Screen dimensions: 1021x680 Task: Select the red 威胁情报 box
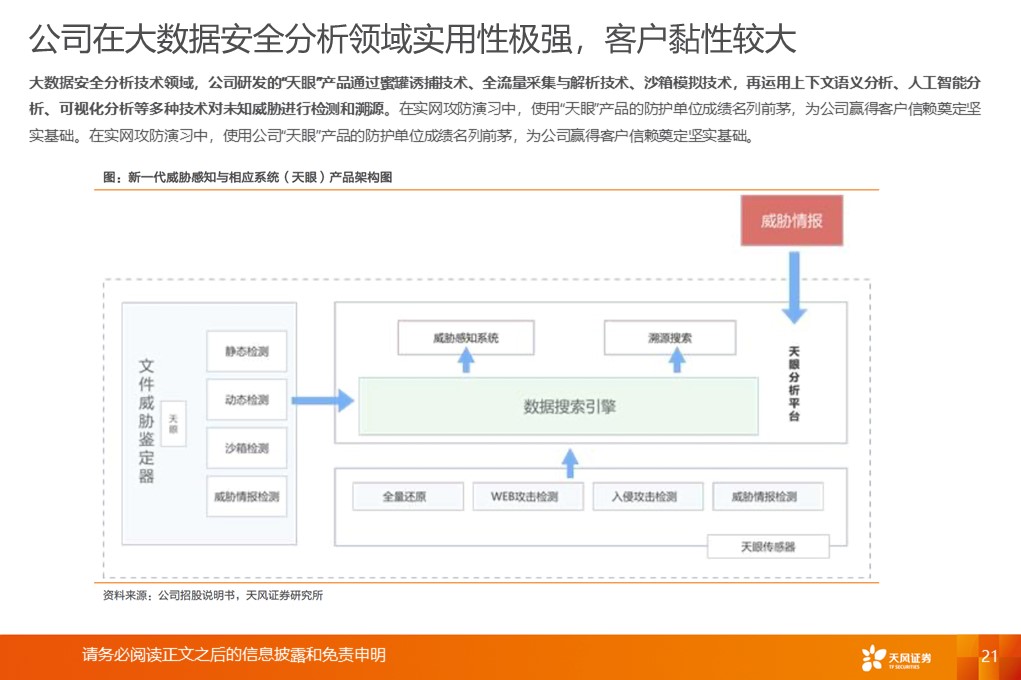point(791,221)
